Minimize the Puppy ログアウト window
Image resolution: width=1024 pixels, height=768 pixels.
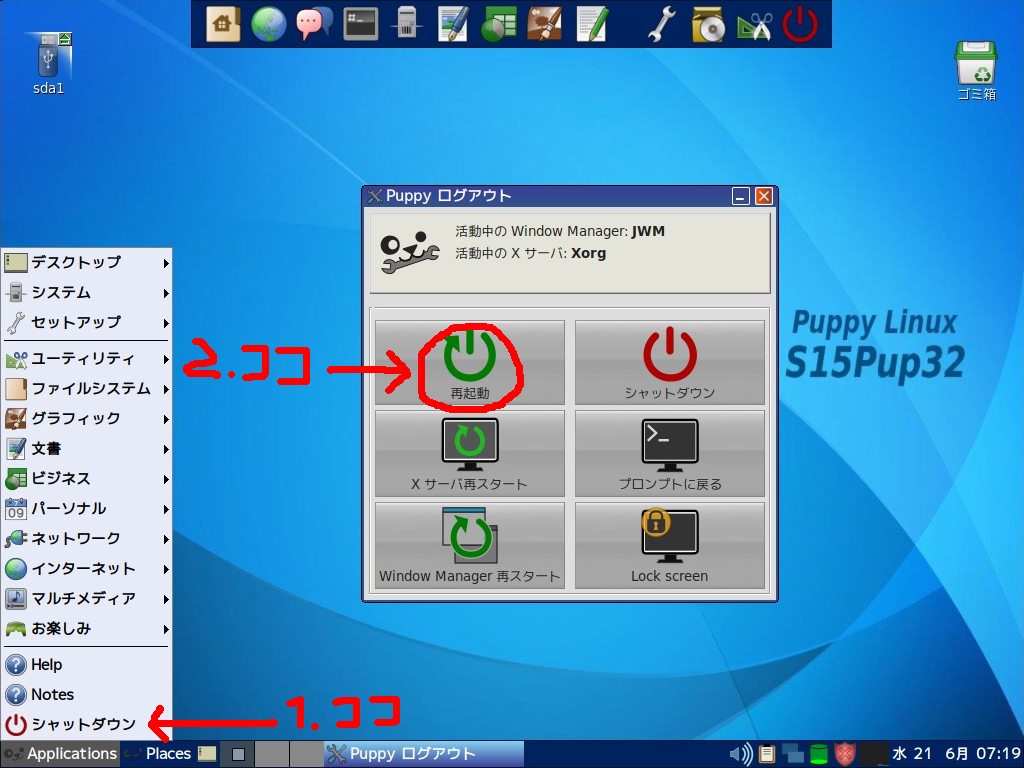[740, 196]
